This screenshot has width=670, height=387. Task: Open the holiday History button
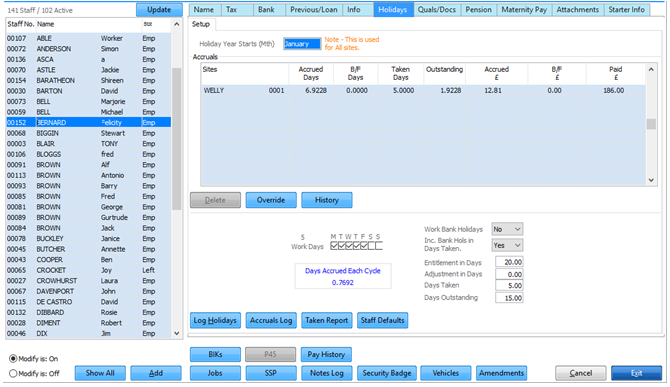point(327,200)
